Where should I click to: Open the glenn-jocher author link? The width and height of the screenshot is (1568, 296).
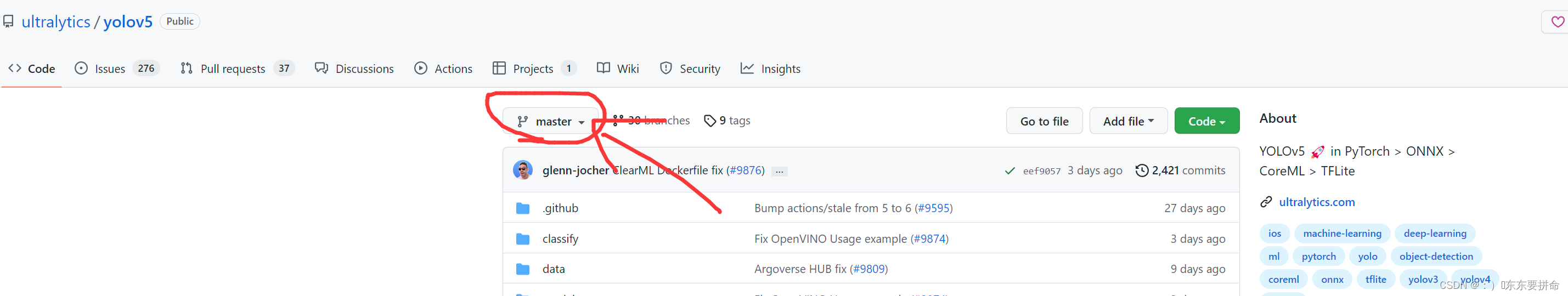[575, 171]
